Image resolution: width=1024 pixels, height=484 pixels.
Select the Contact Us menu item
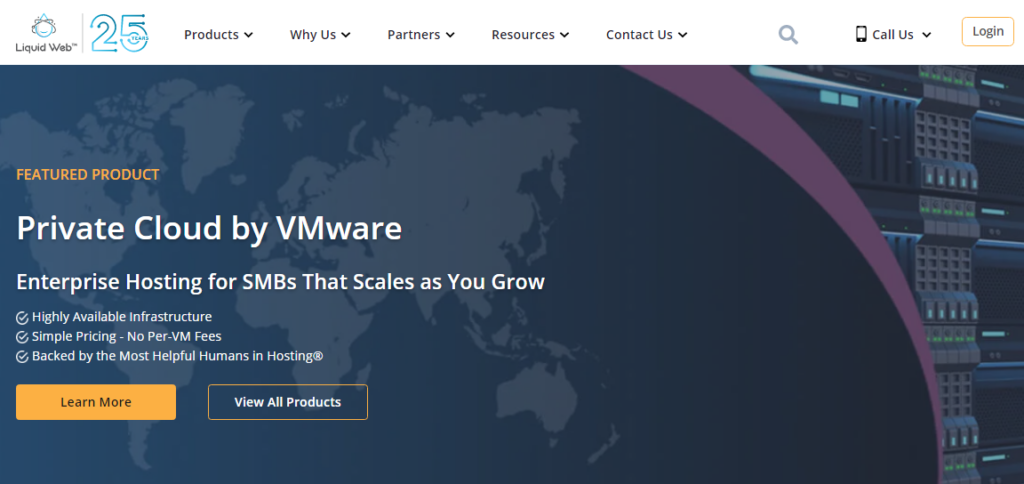click(646, 35)
